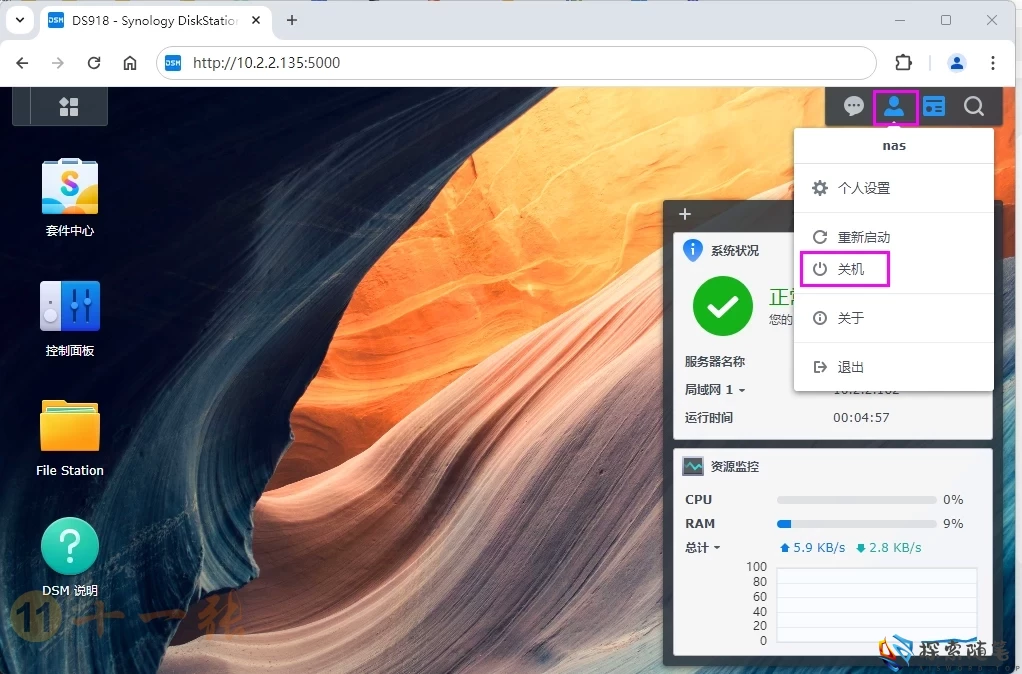Click 关于 in the user menu
This screenshot has width=1022, height=674.
pyautogui.click(x=846, y=318)
